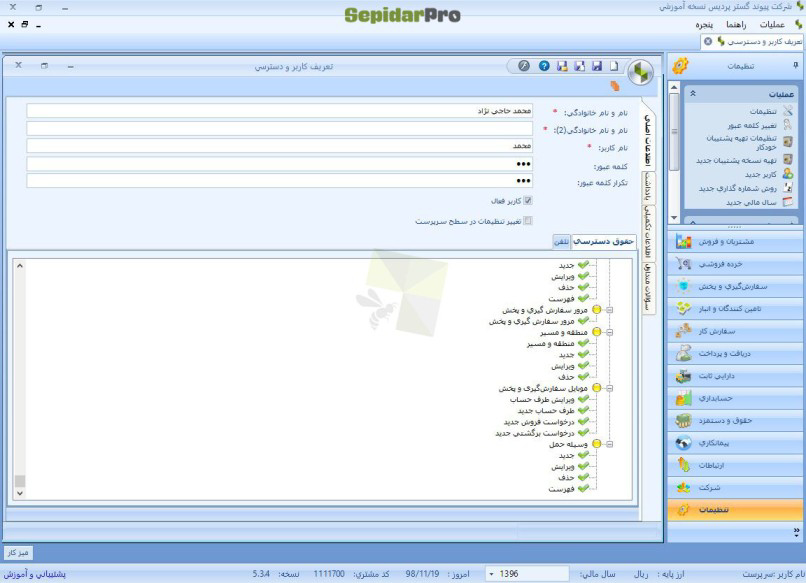Open سفارش‌گیری و پخش module in sidebar
The width and height of the screenshot is (806, 583).
734,286
